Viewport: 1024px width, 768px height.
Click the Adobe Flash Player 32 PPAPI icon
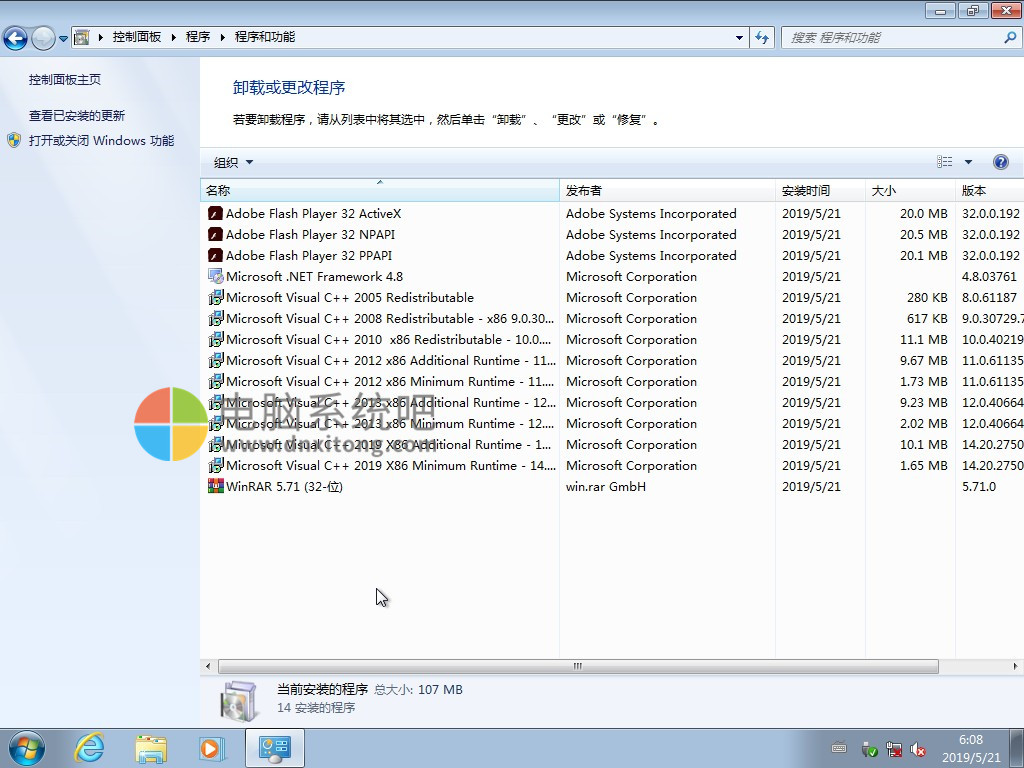(216, 255)
